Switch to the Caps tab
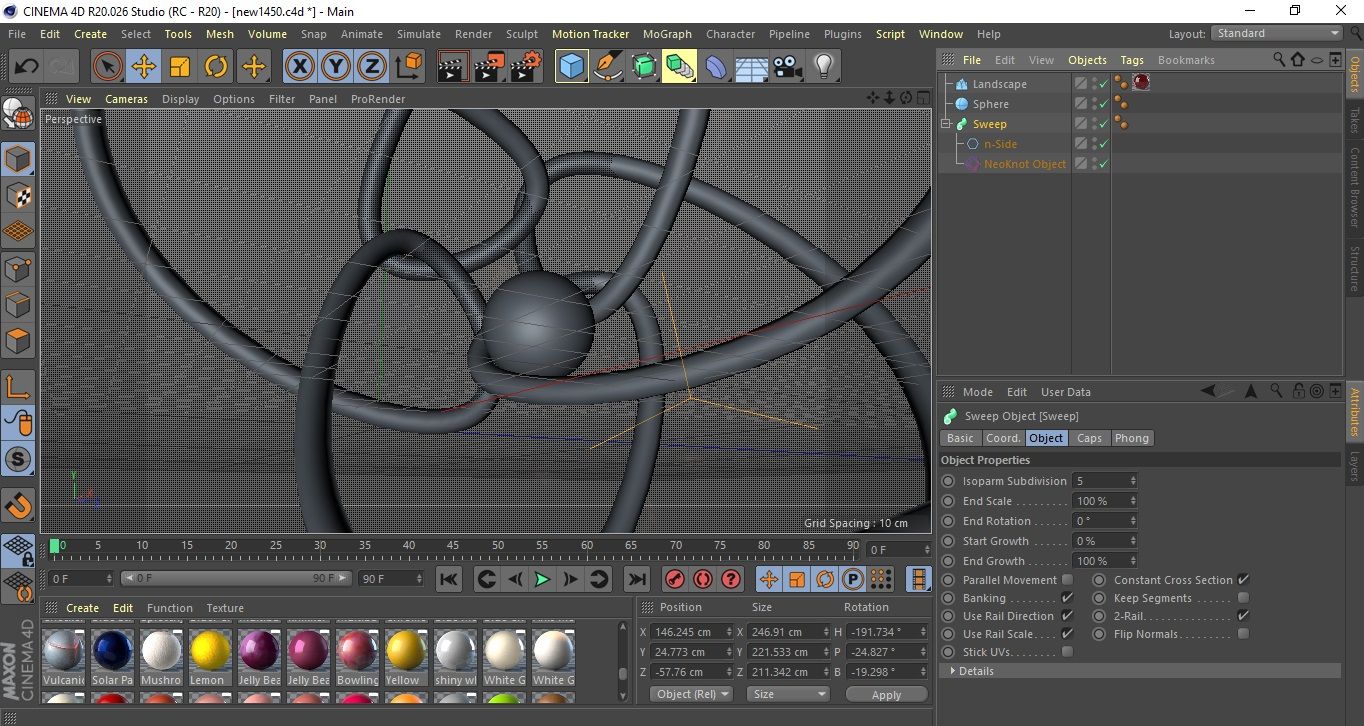The image size is (1364, 726). coord(1089,438)
